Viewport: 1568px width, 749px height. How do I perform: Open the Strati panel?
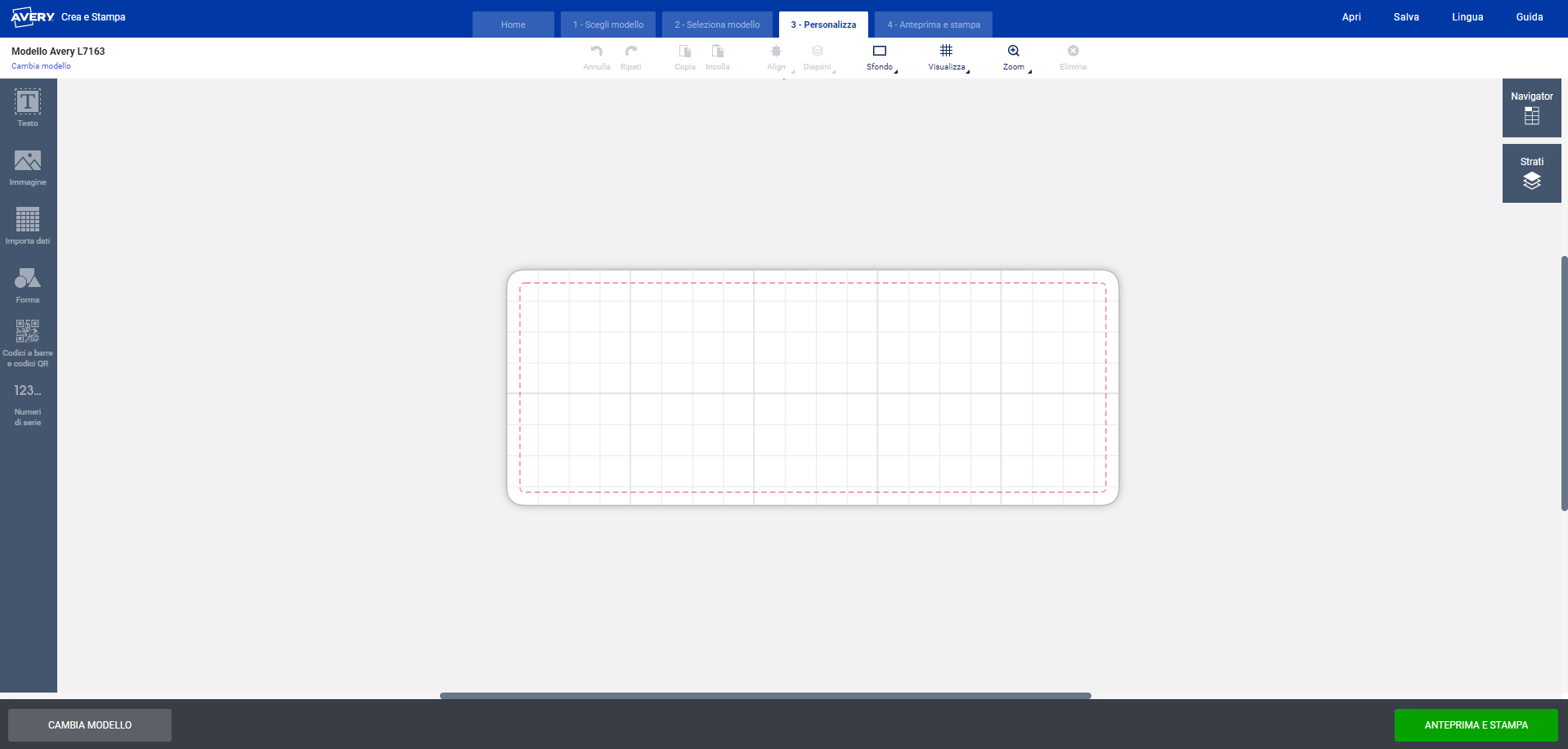(1531, 173)
